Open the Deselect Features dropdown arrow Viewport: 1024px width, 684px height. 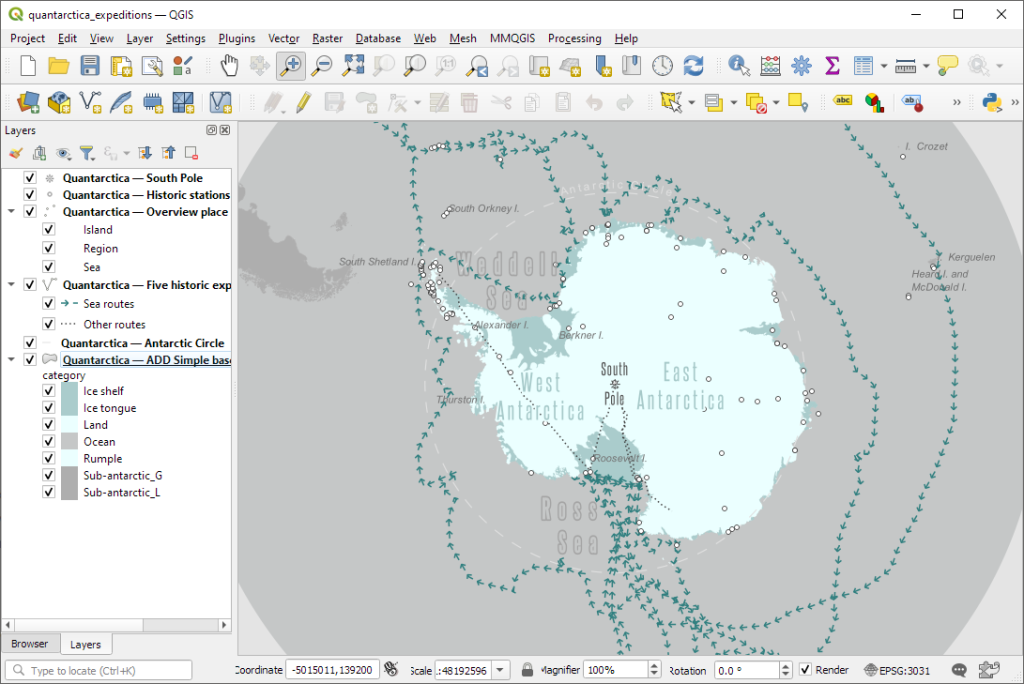(x=776, y=103)
